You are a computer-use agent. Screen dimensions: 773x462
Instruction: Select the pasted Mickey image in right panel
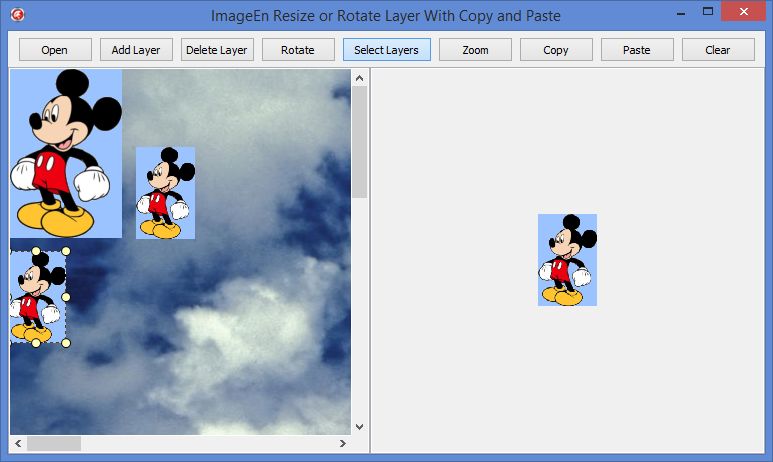567,260
